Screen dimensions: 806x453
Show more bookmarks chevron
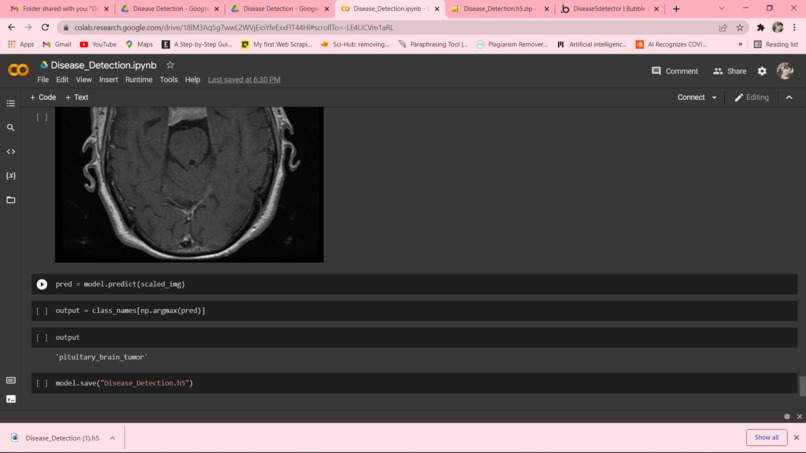point(740,45)
